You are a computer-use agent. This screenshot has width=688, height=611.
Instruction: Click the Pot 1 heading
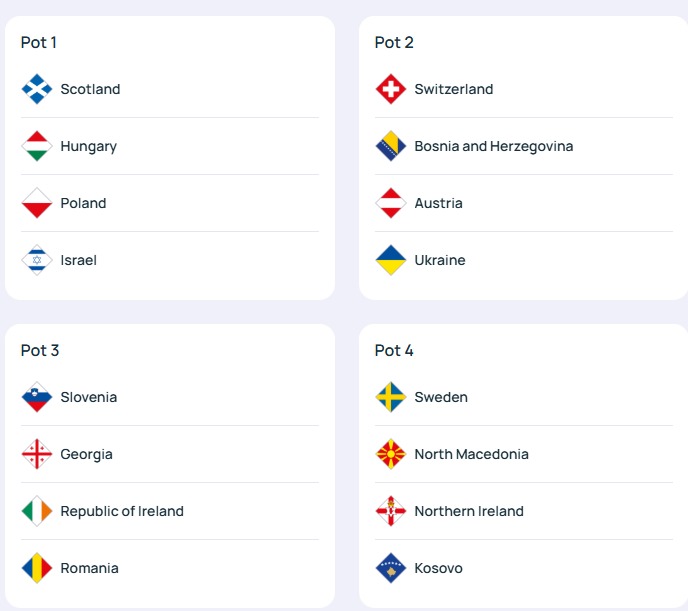click(x=39, y=42)
